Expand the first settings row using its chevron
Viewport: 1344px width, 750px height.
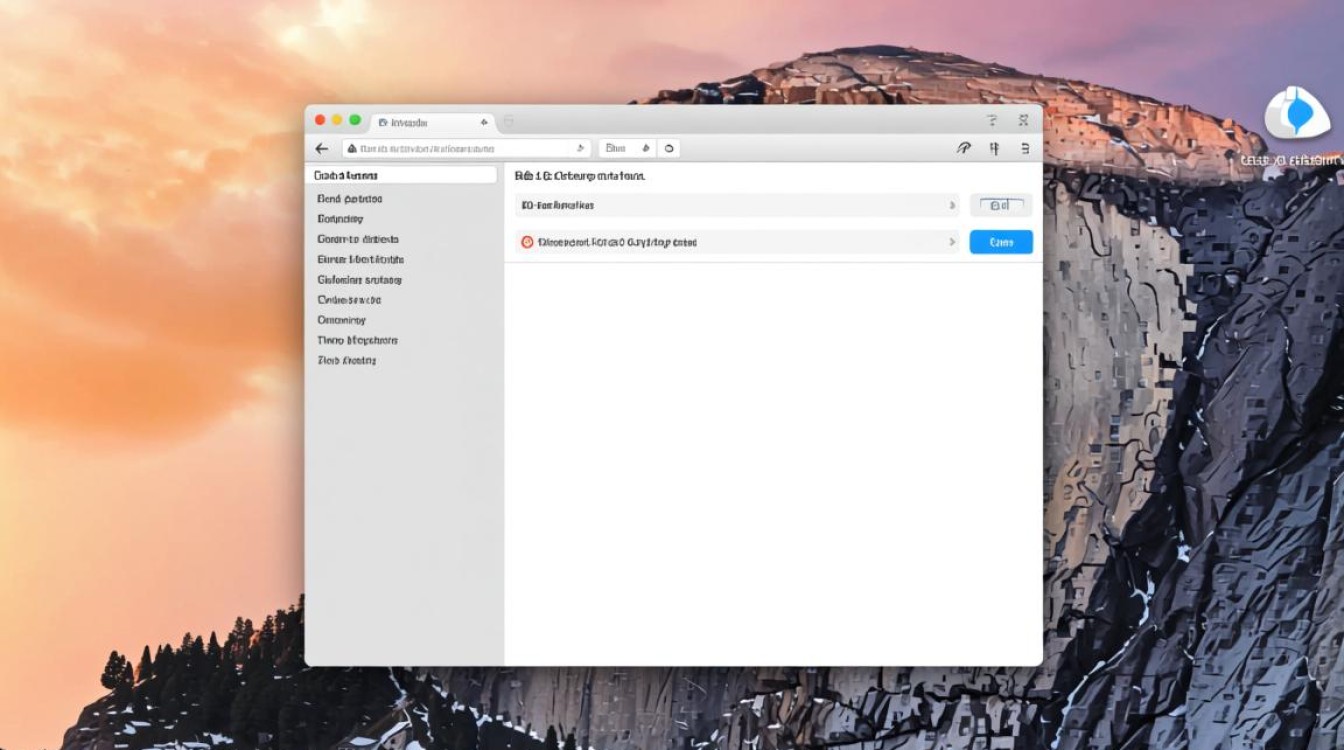pos(951,205)
